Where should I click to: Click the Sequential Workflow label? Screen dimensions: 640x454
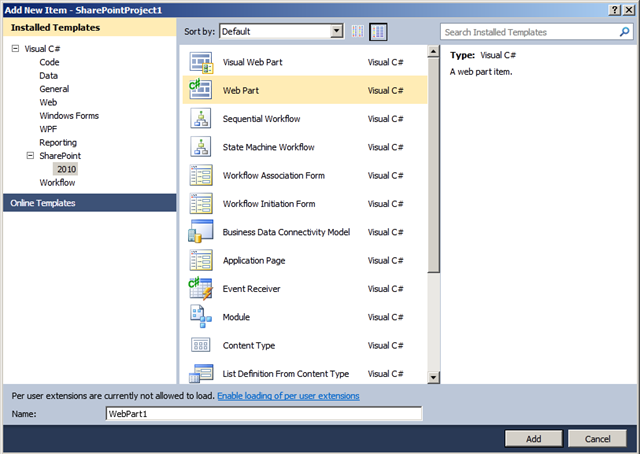[261, 118]
